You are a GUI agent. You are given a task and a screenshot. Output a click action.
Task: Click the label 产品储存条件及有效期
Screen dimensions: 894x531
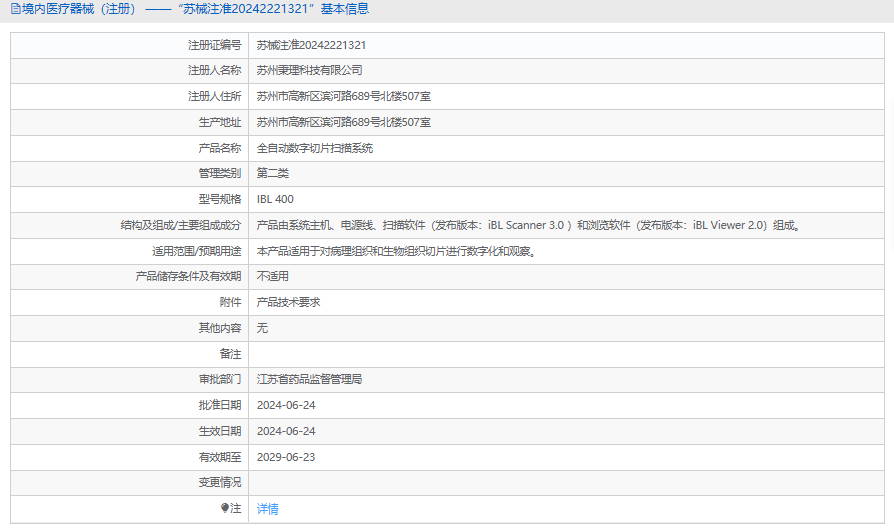click(188, 277)
